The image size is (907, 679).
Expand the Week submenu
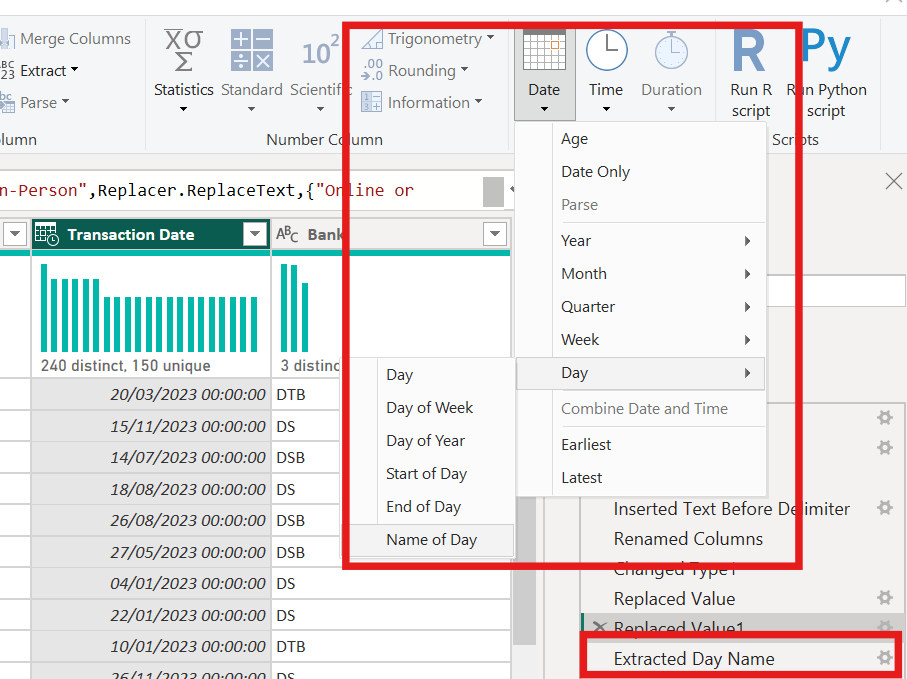[640, 340]
